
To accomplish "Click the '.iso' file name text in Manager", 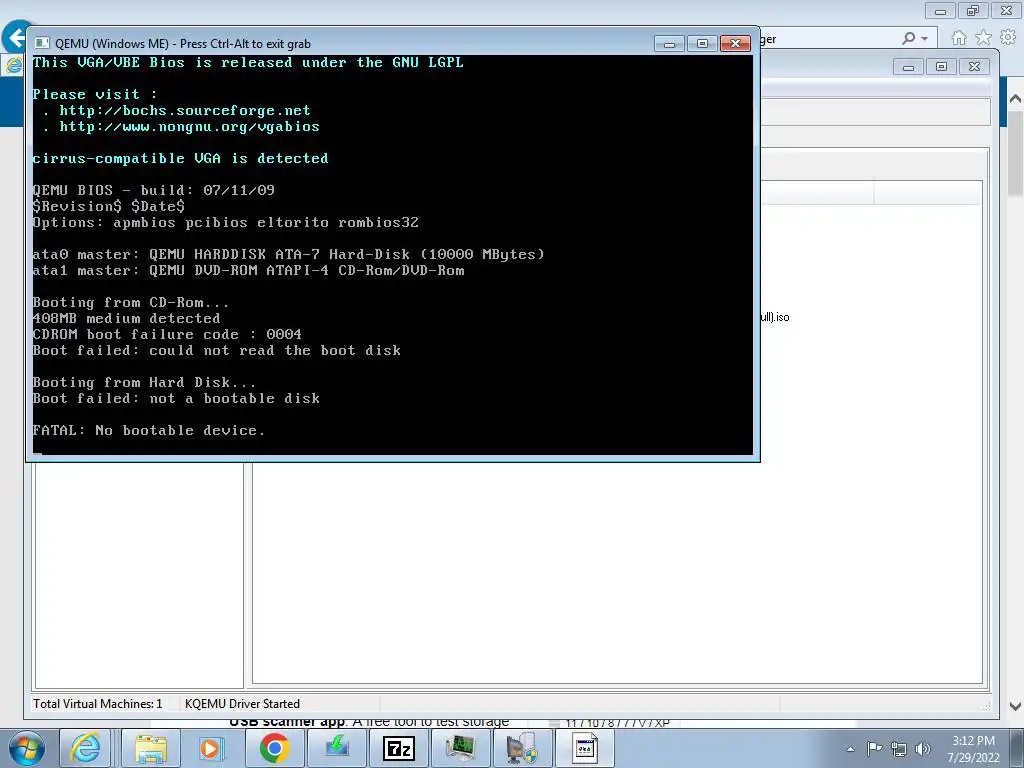I will coord(776,317).
